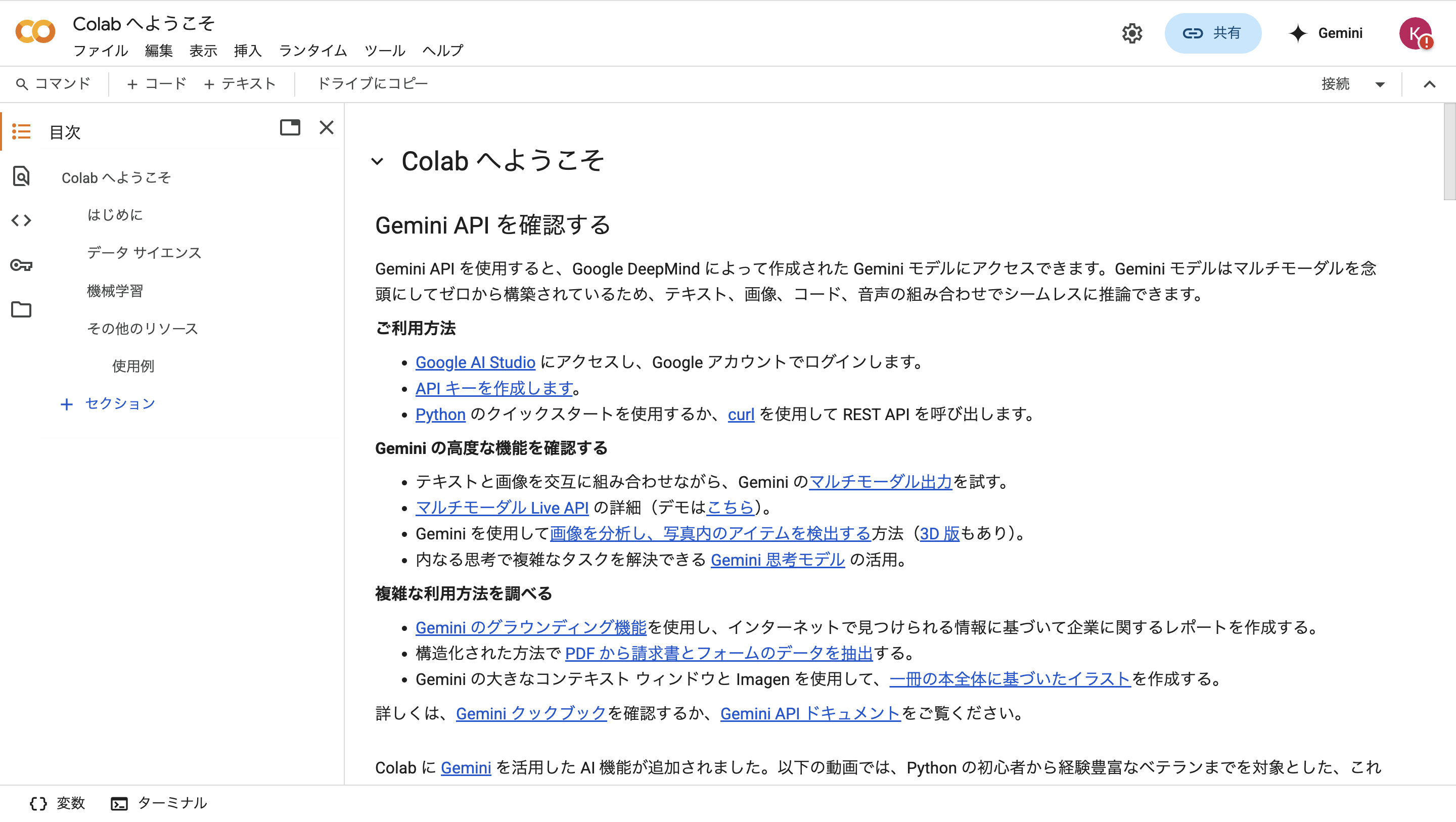Open the Colab logo home link
The width and height of the screenshot is (1456, 822).
(35, 32)
